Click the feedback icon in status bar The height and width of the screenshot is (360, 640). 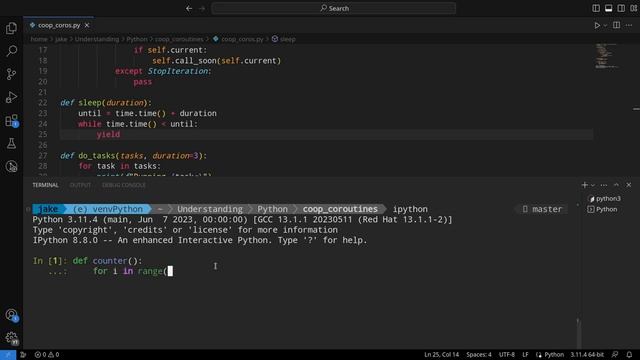tap(615, 355)
